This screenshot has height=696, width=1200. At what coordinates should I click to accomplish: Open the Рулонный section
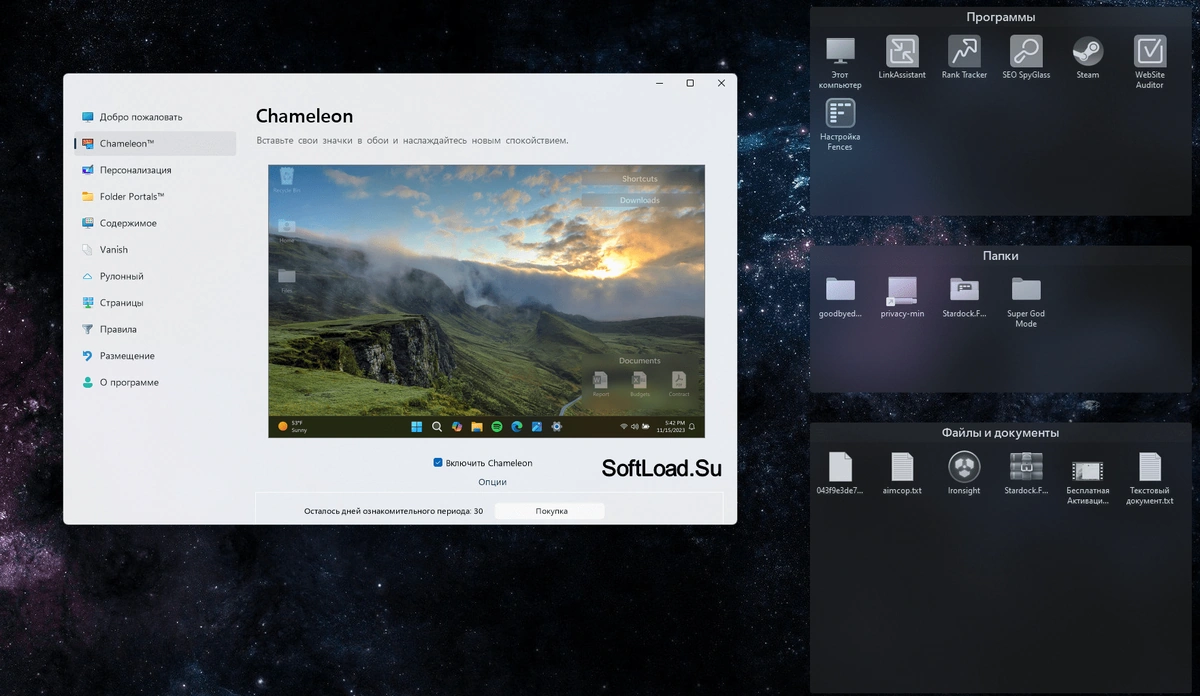[155, 276]
